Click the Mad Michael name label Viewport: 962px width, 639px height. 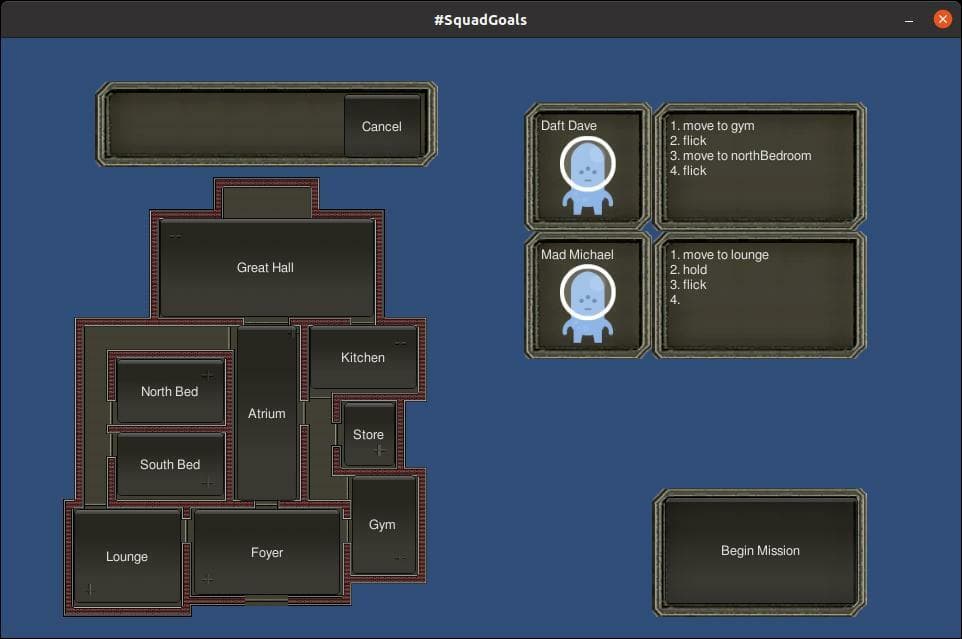(x=577, y=254)
